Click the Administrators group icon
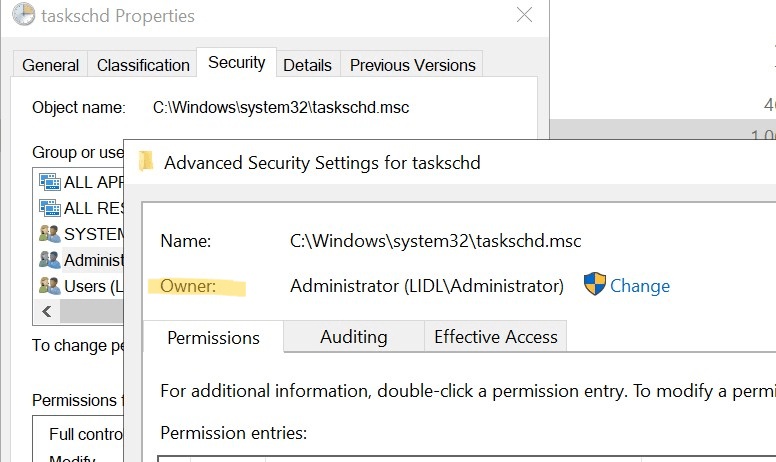This screenshot has height=462, width=776. pos(49,260)
